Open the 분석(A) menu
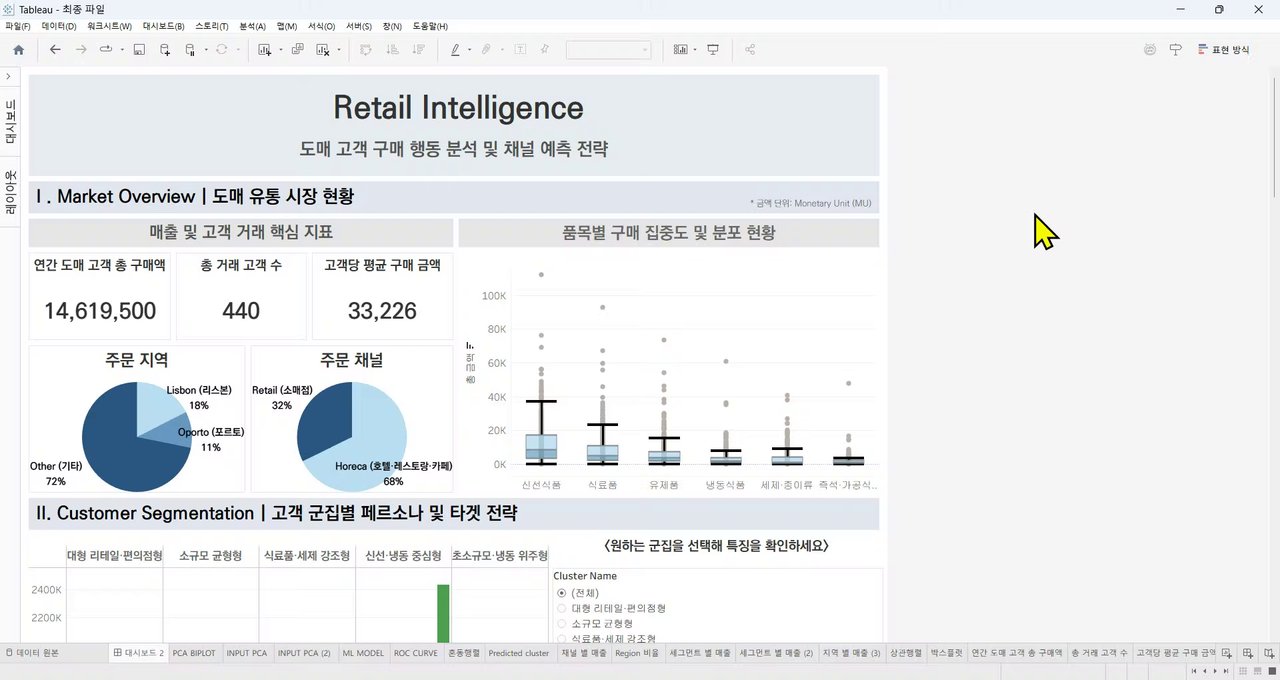This screenshot has width=1280, height=680. pyautogui.click(x=252, y=26)
